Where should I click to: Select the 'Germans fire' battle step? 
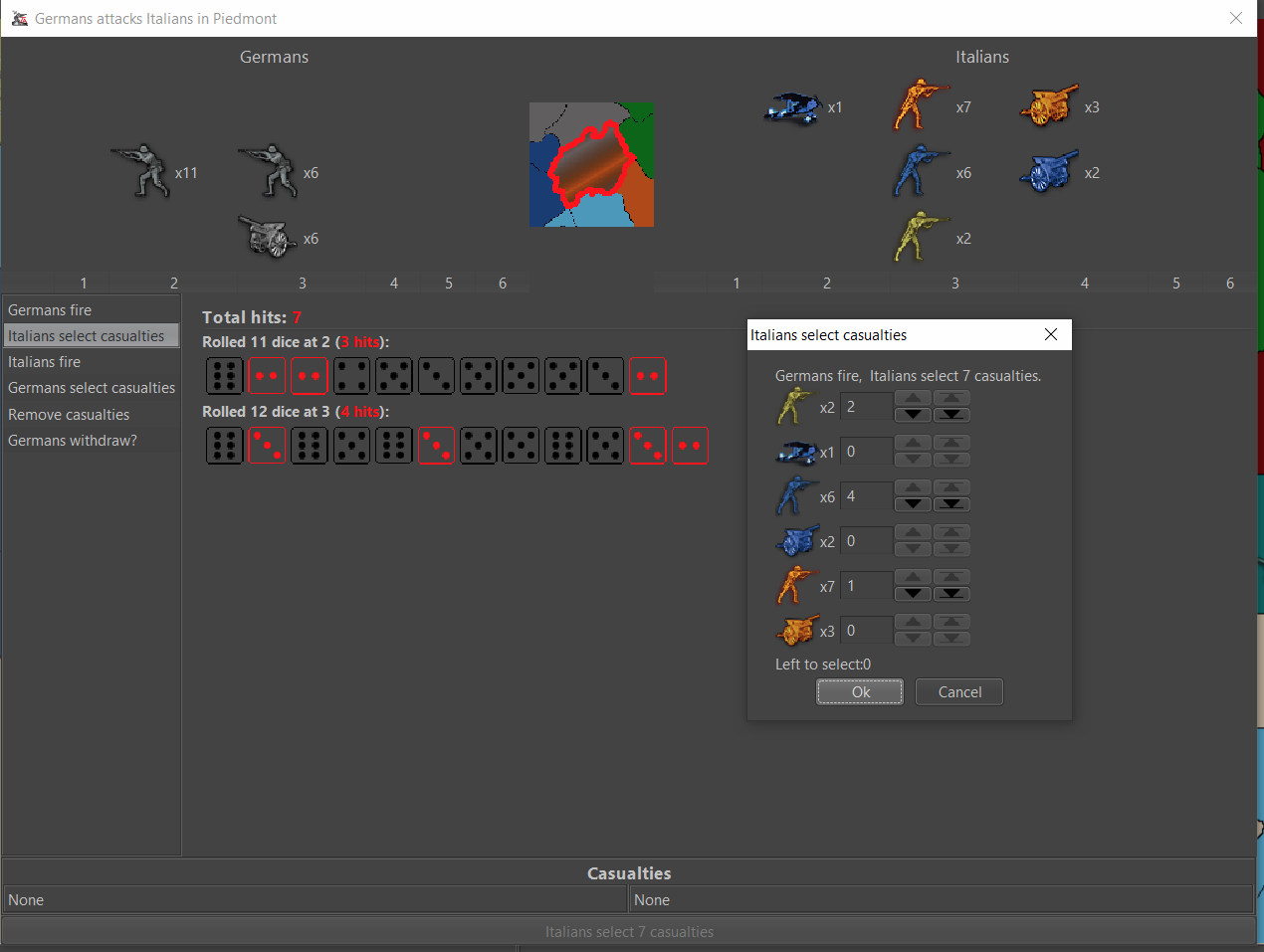50,310
